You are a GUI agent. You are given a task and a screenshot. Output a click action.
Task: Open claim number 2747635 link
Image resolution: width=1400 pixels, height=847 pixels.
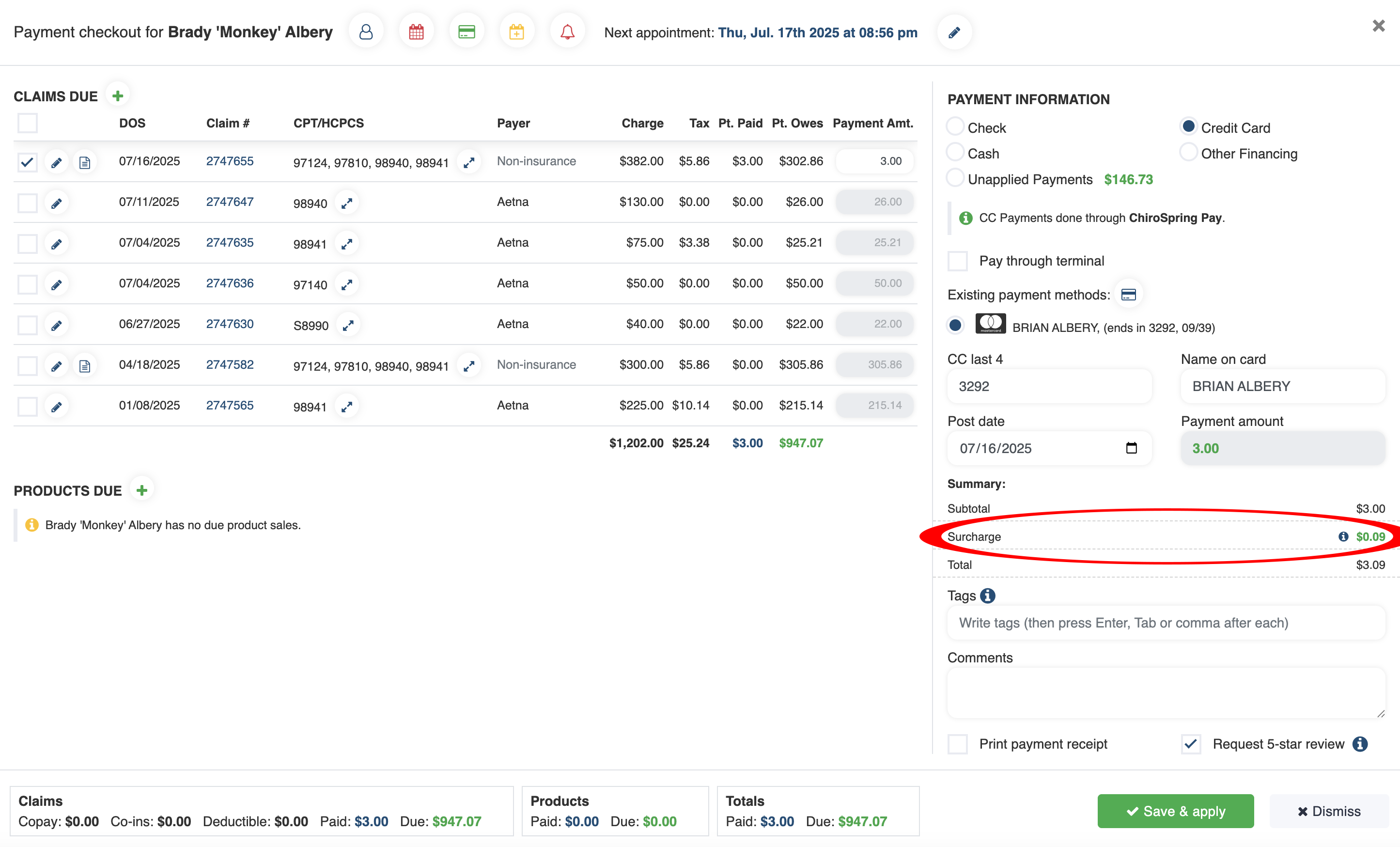230,243
